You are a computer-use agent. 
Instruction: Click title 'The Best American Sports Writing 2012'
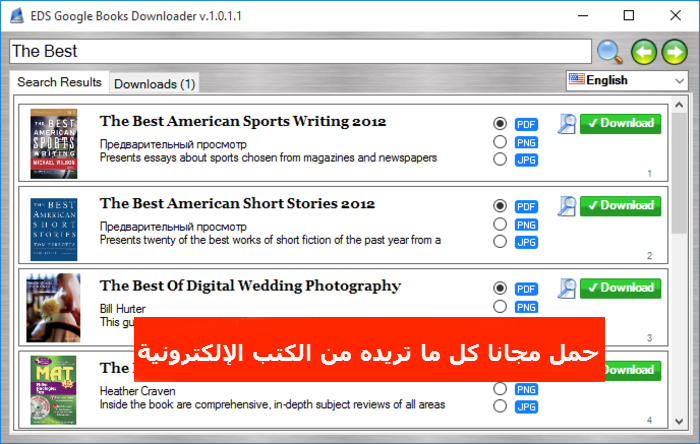(243, 121)
